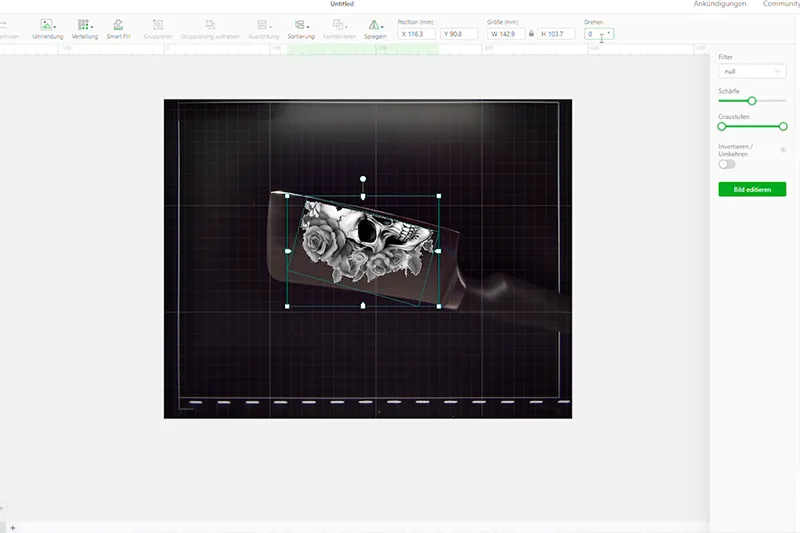Toggle the aspect ratio lock icon
Viewport: 800px width, 533px height.
click(531, 34)
